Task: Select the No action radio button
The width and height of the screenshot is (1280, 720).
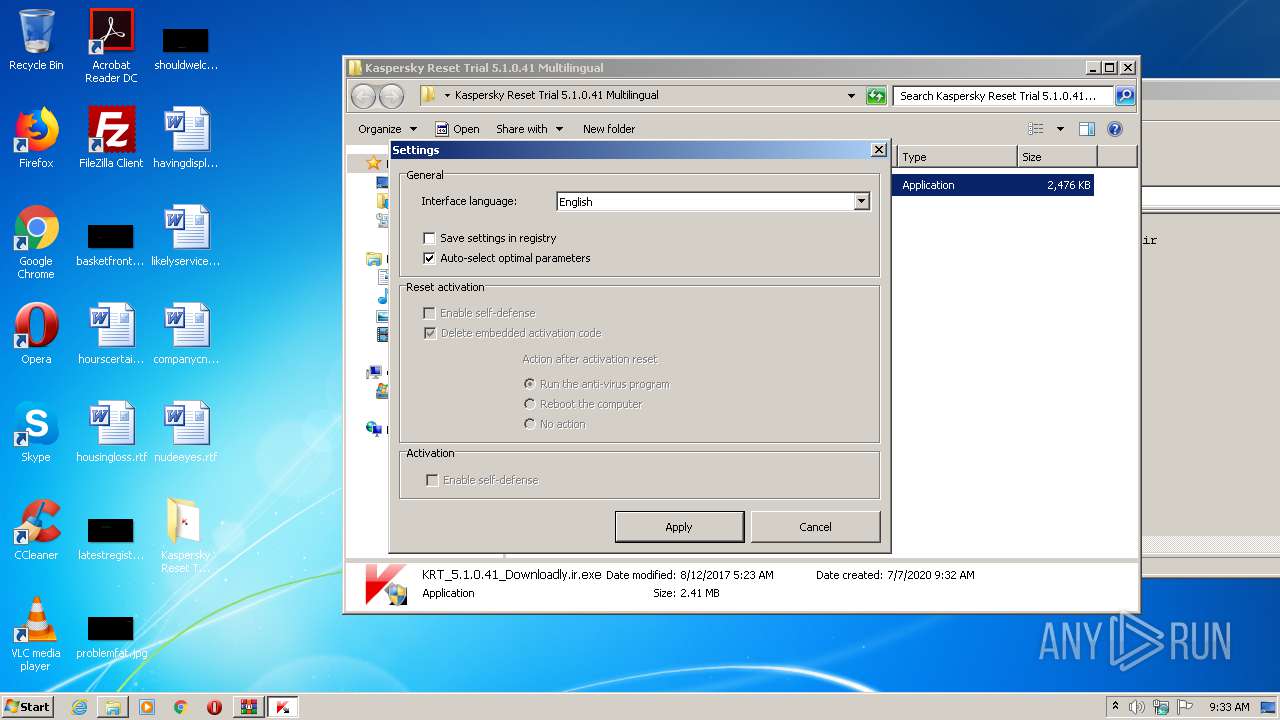Action: (530, 424)
